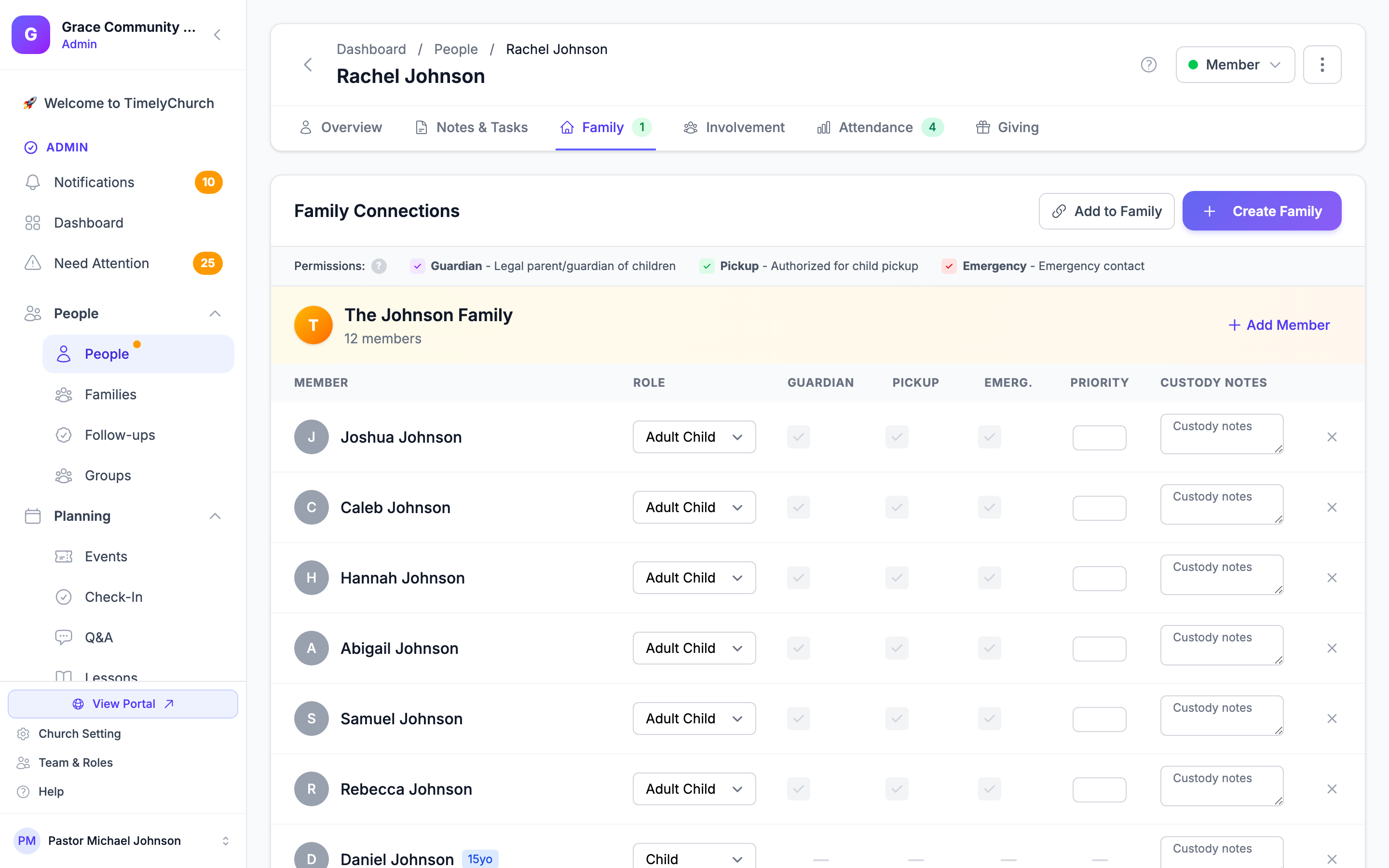
Task: Remove Caleb Johnson from the family
Action: pos(1332,507)
